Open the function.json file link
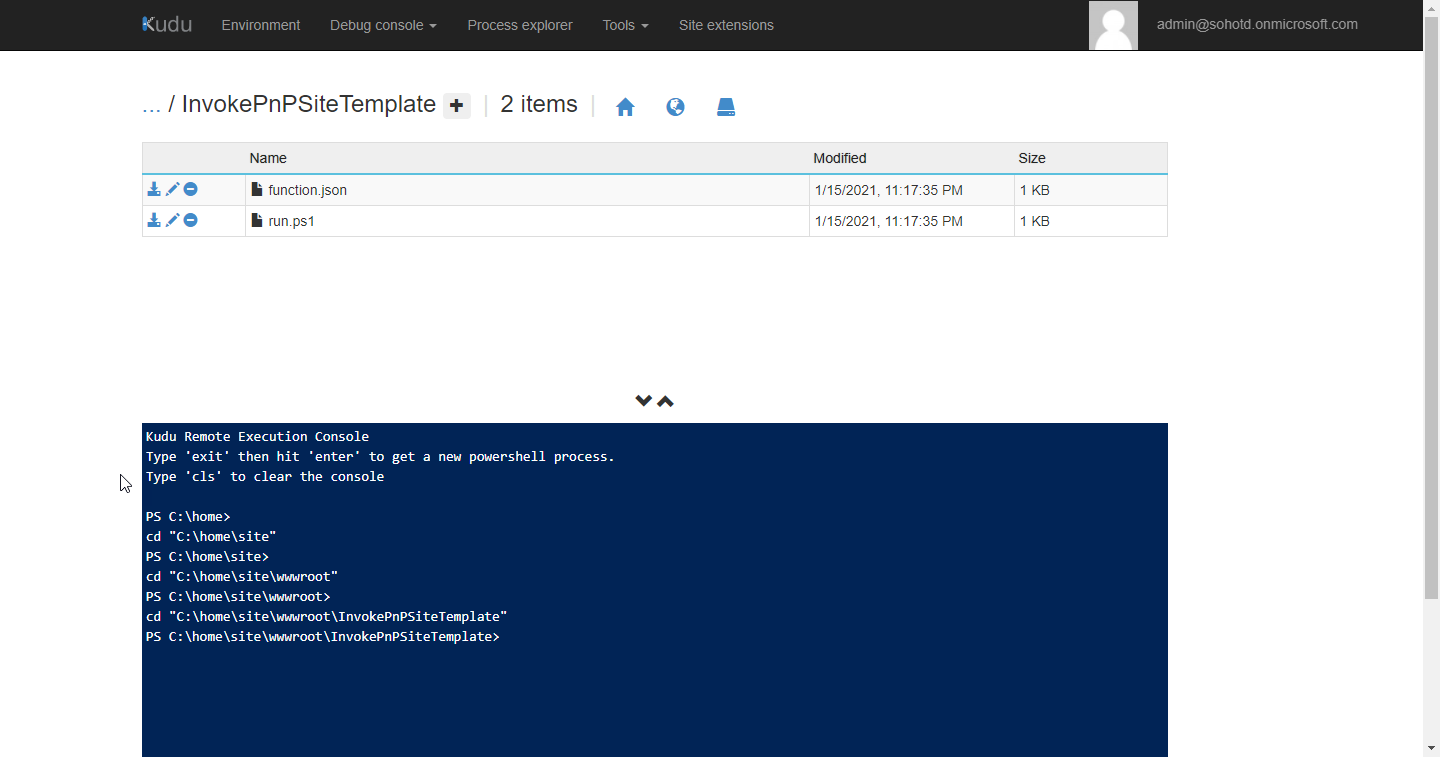Screen dimensions: 1440x757 pos(307,189)
